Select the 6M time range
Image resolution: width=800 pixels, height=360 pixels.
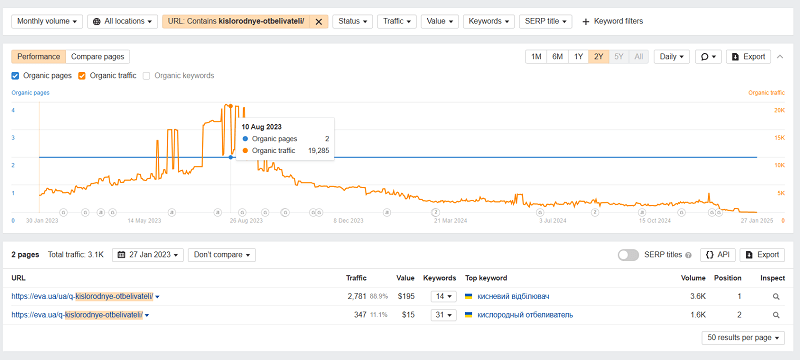[x=557, y=57]
